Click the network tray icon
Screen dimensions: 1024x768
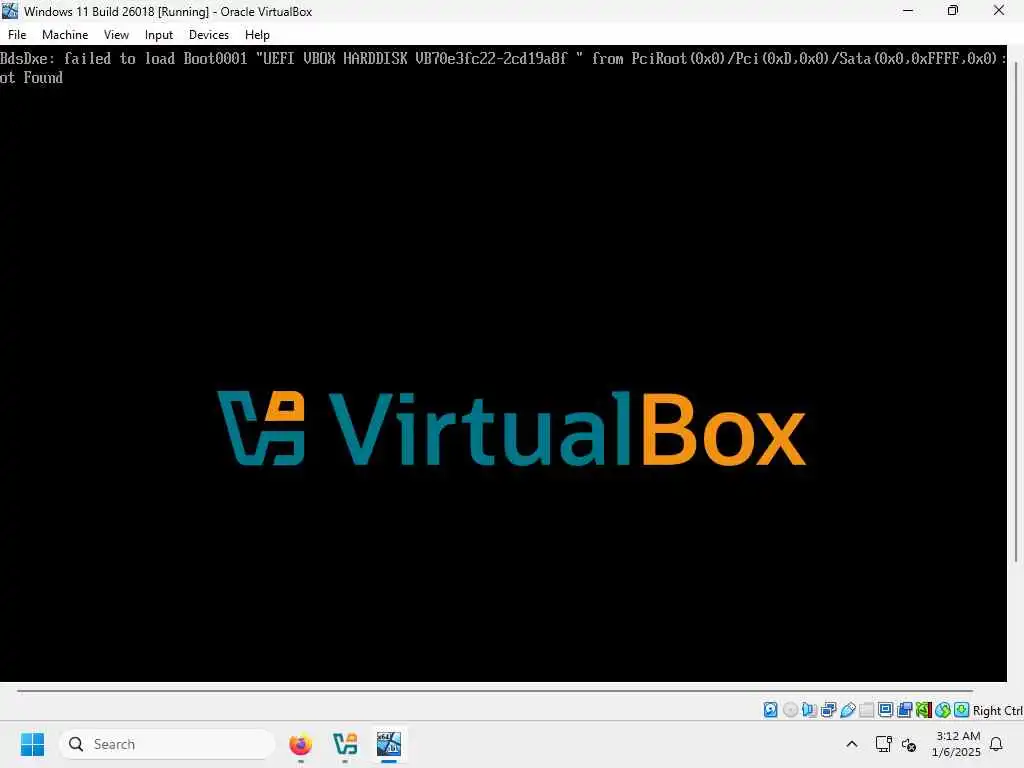[x=884, y=744]
